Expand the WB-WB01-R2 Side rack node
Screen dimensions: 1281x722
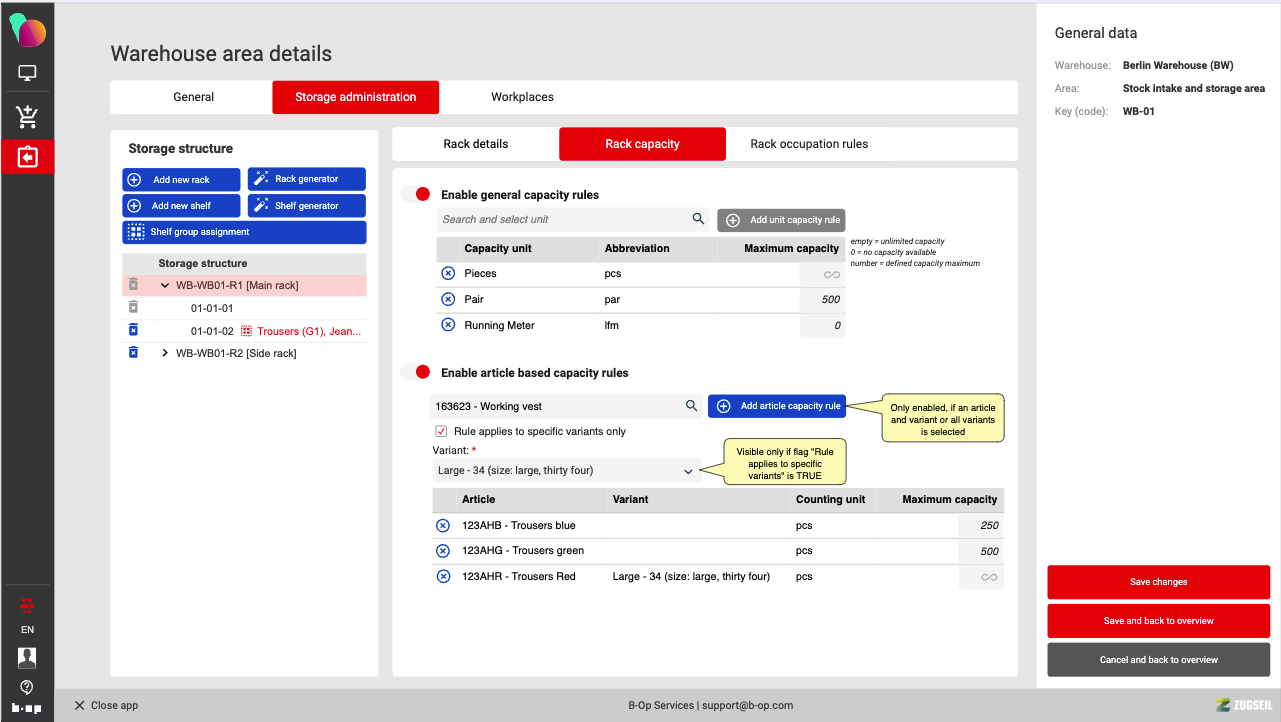(x=165, y=353)
